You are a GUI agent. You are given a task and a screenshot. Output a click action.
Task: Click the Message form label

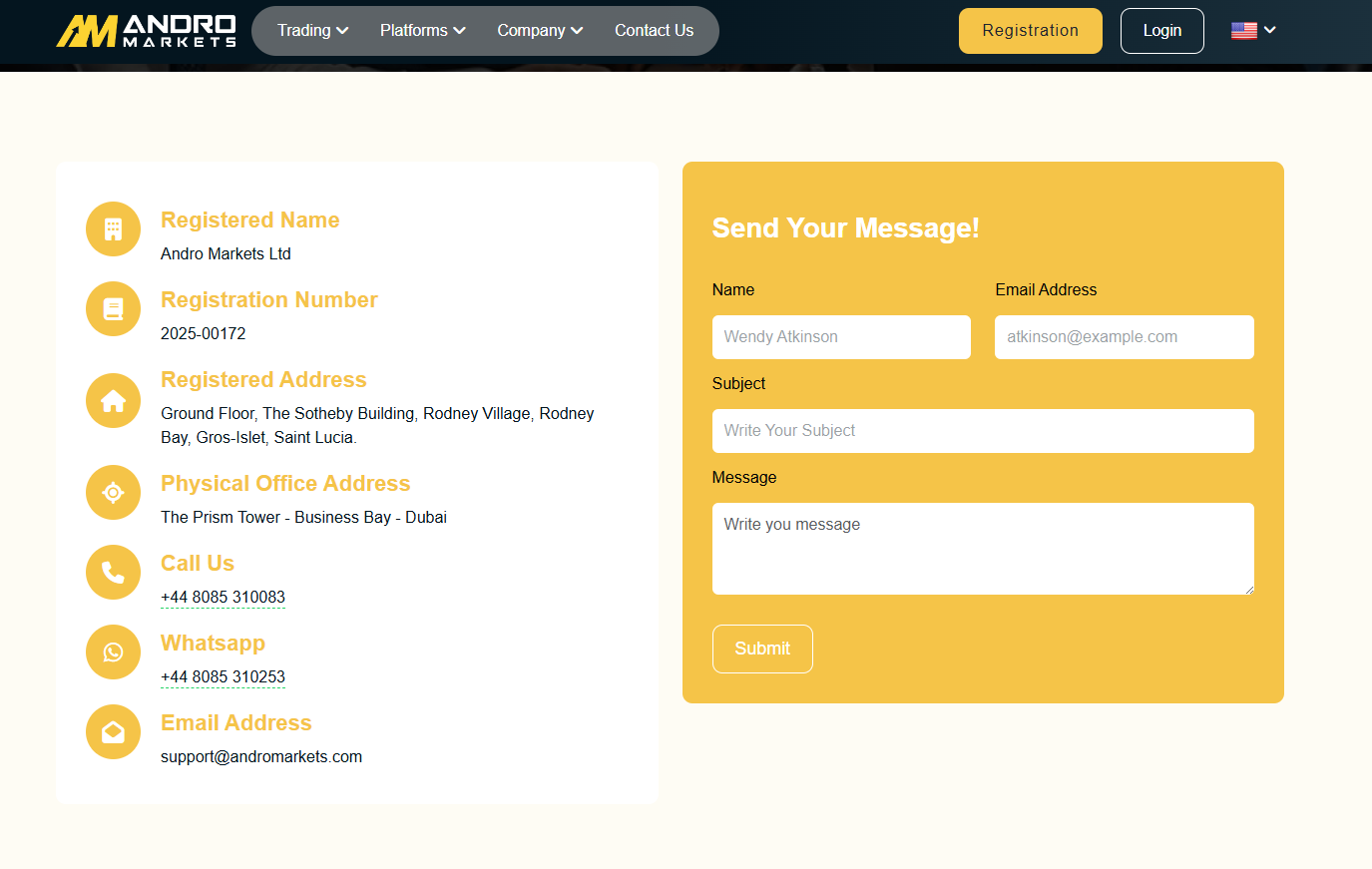click(744, 477)
